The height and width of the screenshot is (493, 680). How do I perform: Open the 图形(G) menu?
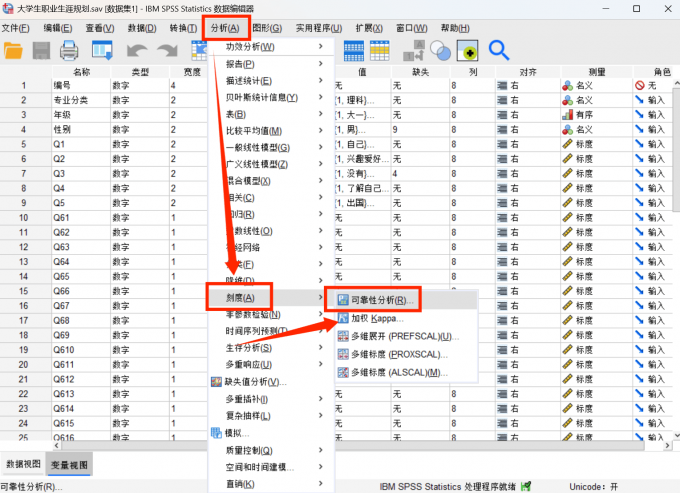coord(267,28)
